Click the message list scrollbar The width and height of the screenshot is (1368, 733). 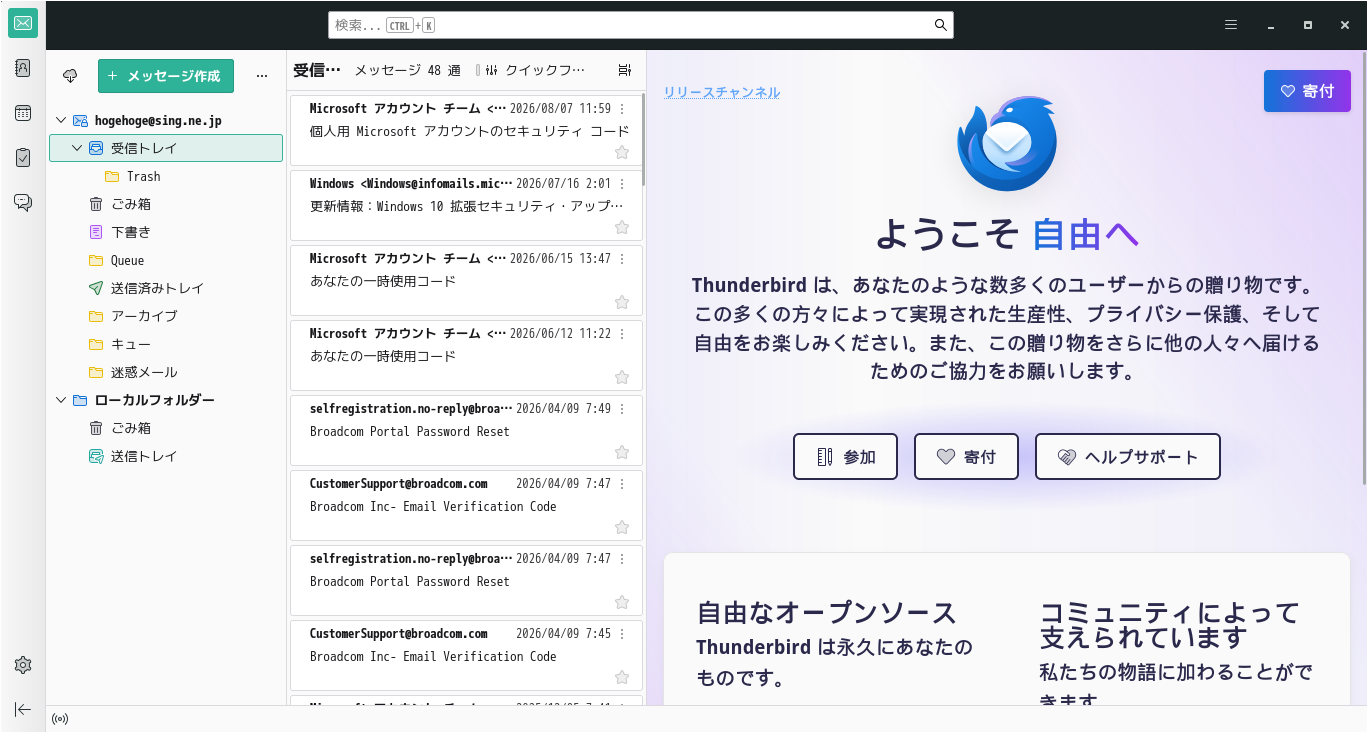[643, 140]
